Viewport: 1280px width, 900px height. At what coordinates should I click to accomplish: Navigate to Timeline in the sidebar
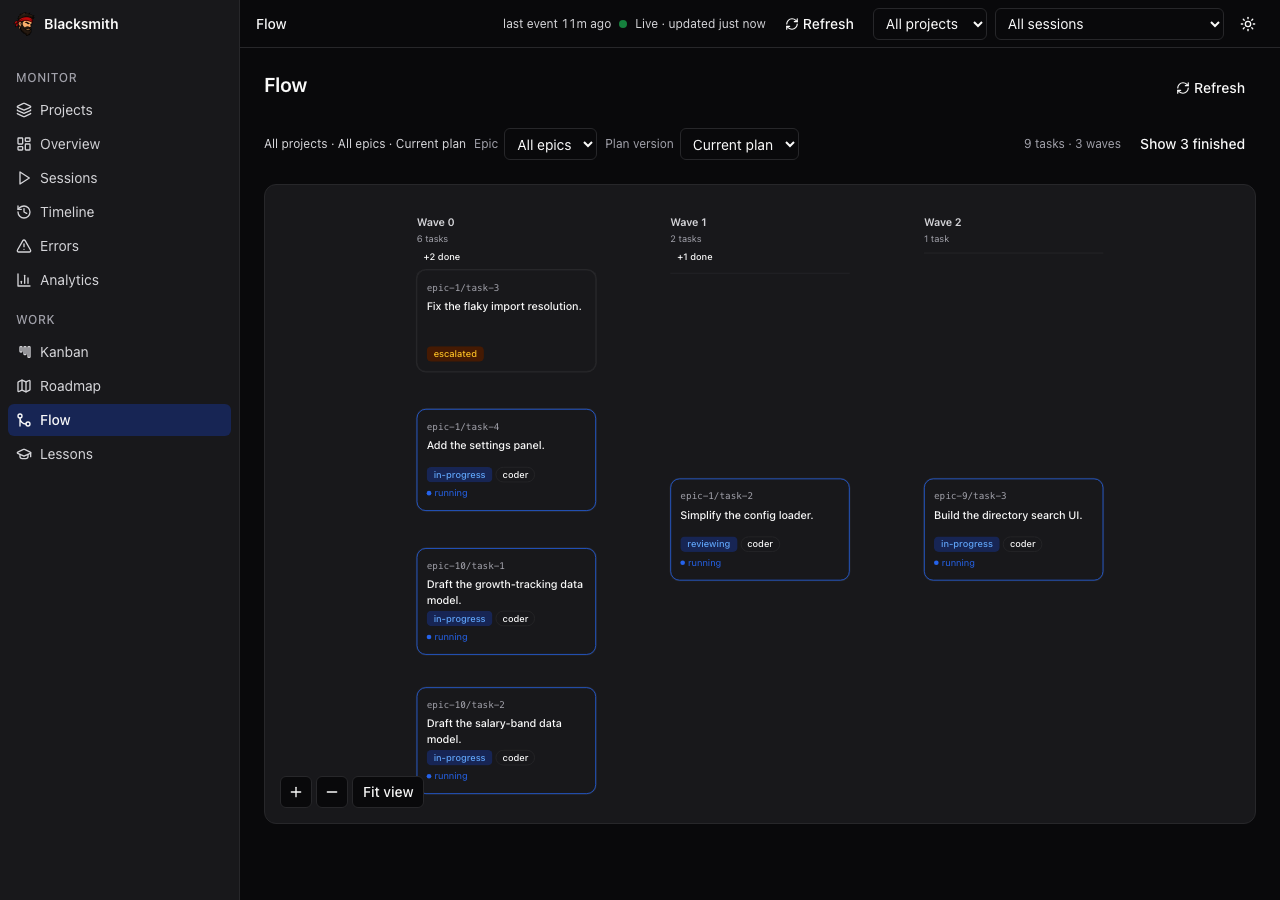coord(119,212)
